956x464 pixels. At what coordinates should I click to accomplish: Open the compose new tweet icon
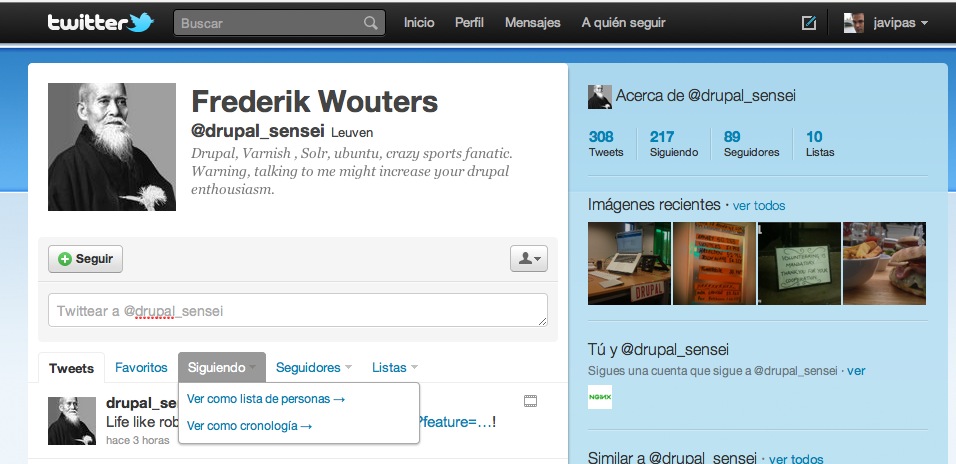click(808, 23)
